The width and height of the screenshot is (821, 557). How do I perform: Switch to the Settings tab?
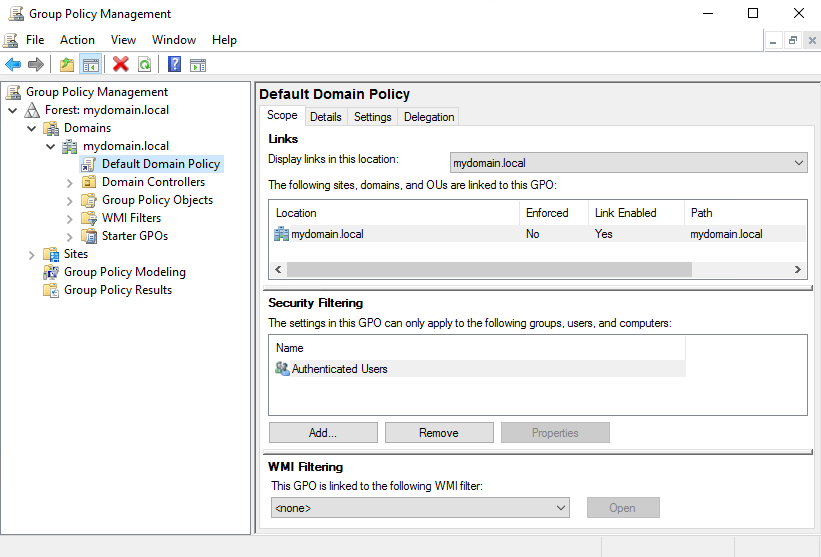click(372, 117)
